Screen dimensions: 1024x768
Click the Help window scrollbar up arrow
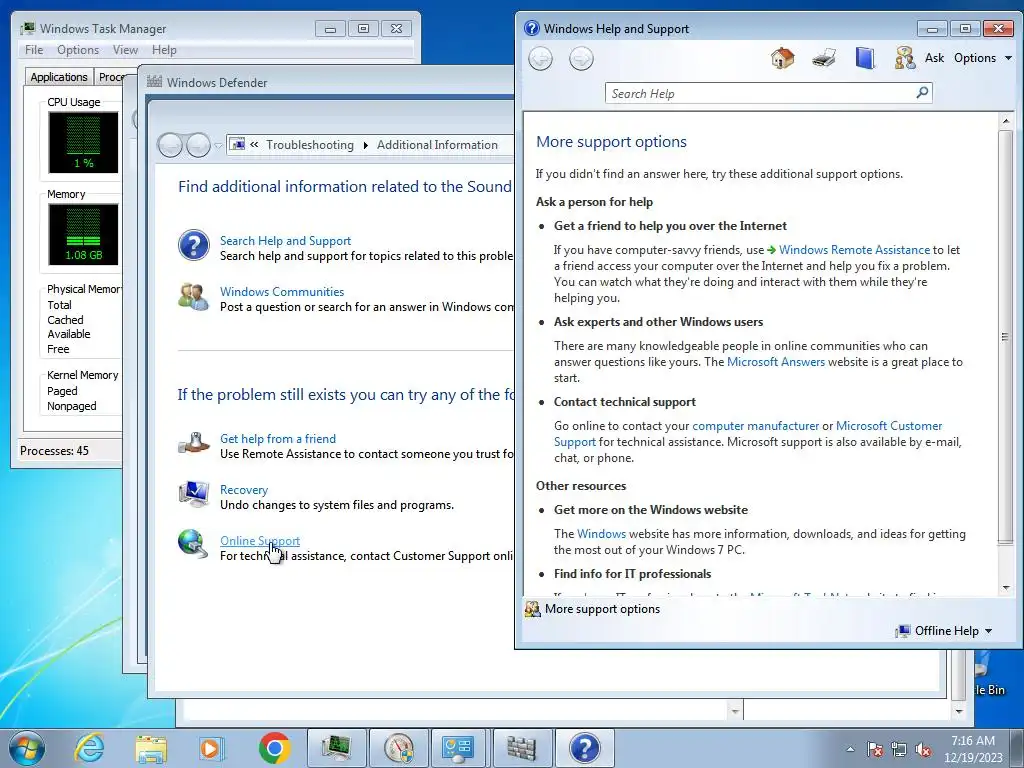(x=1006, y=121)
